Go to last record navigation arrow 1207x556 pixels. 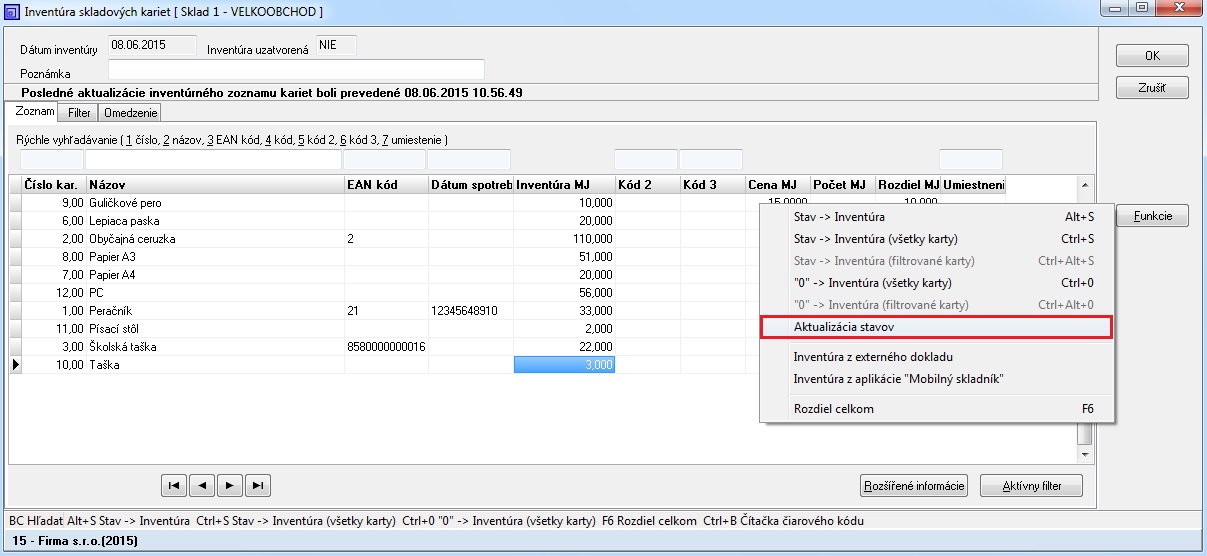258,485
